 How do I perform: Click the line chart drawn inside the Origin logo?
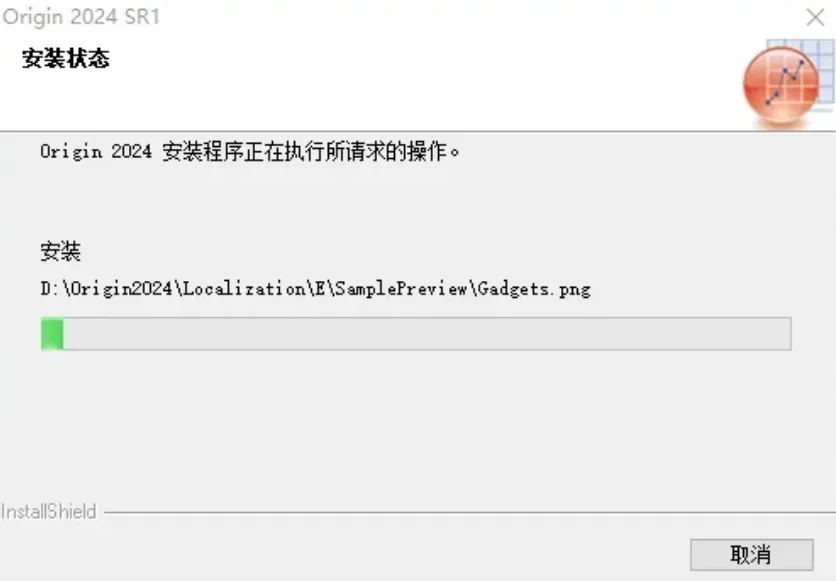coord(784,82)
